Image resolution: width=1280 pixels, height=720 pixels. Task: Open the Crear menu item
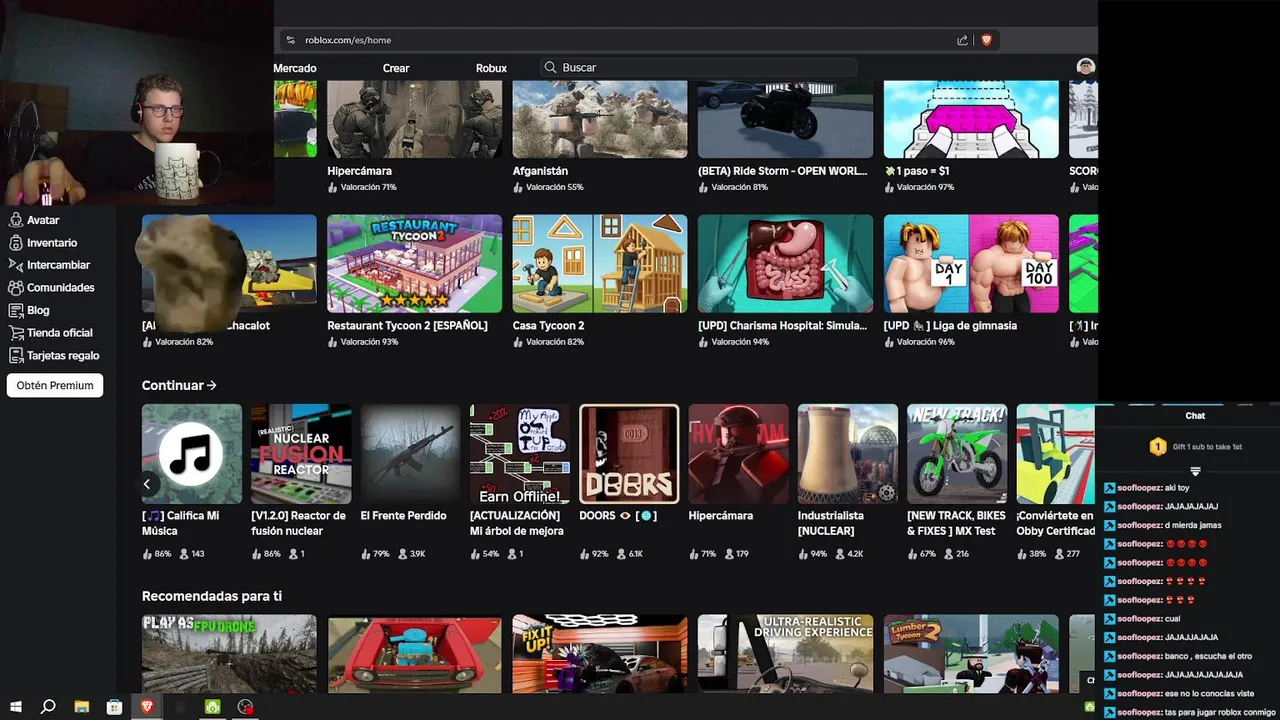tap(396, 68)
